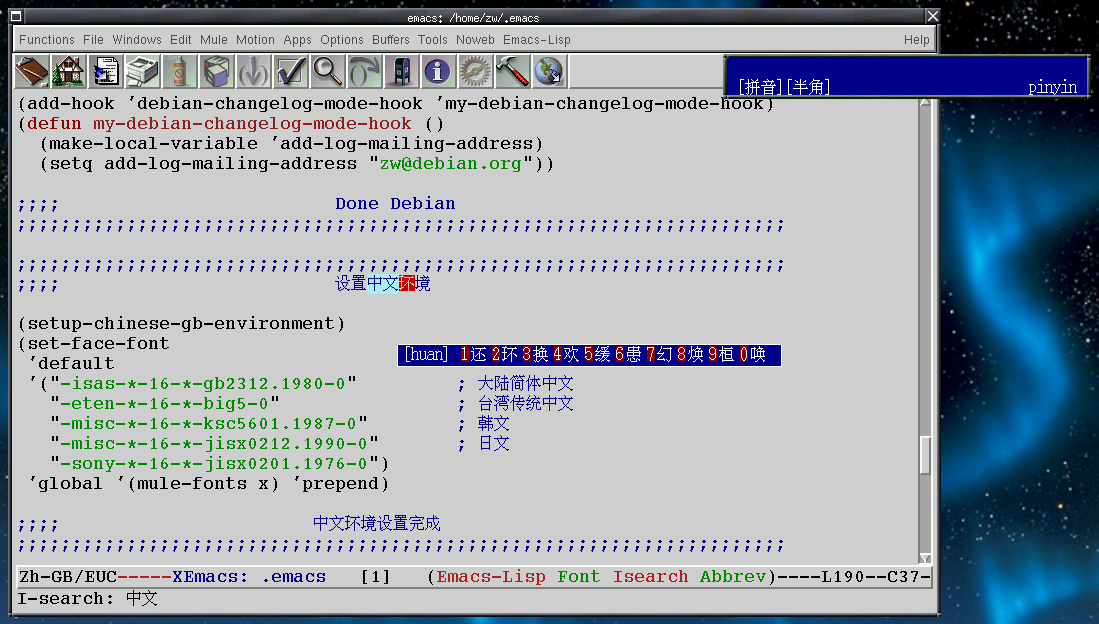
Task: Toggle the [半角] half-width indicator
Action: [807, 87]
